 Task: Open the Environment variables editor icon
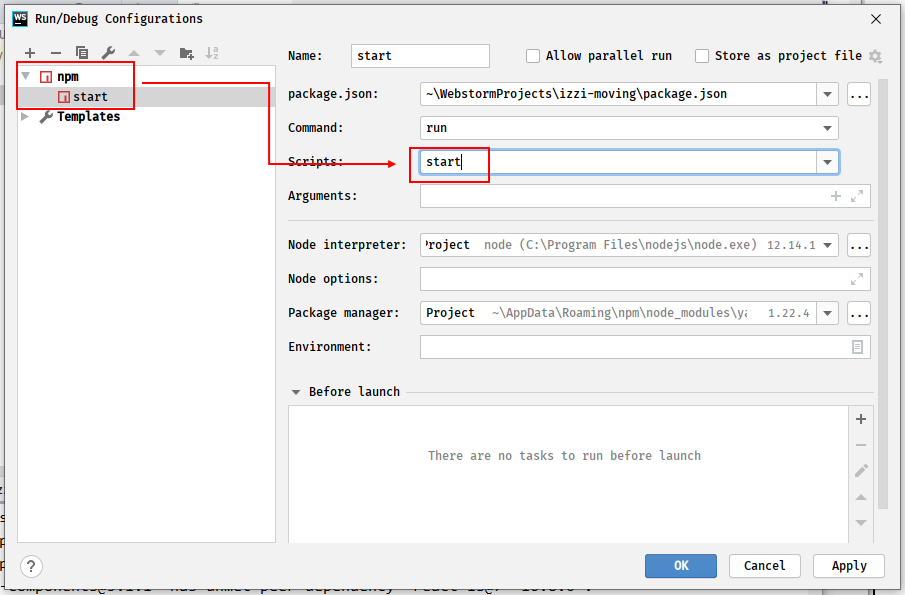[x=857, y=347]
